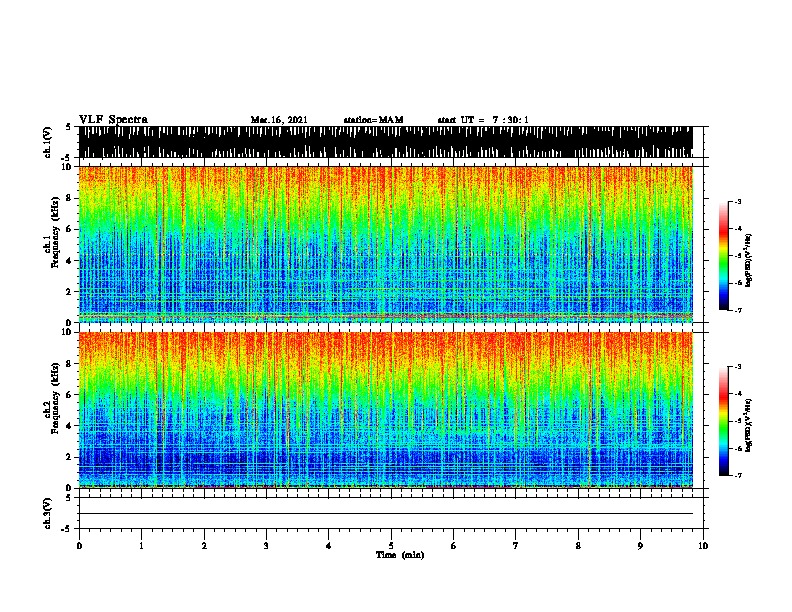
Task: Click the "0" tick on the time axis
Action: click(x=79, y=545)
